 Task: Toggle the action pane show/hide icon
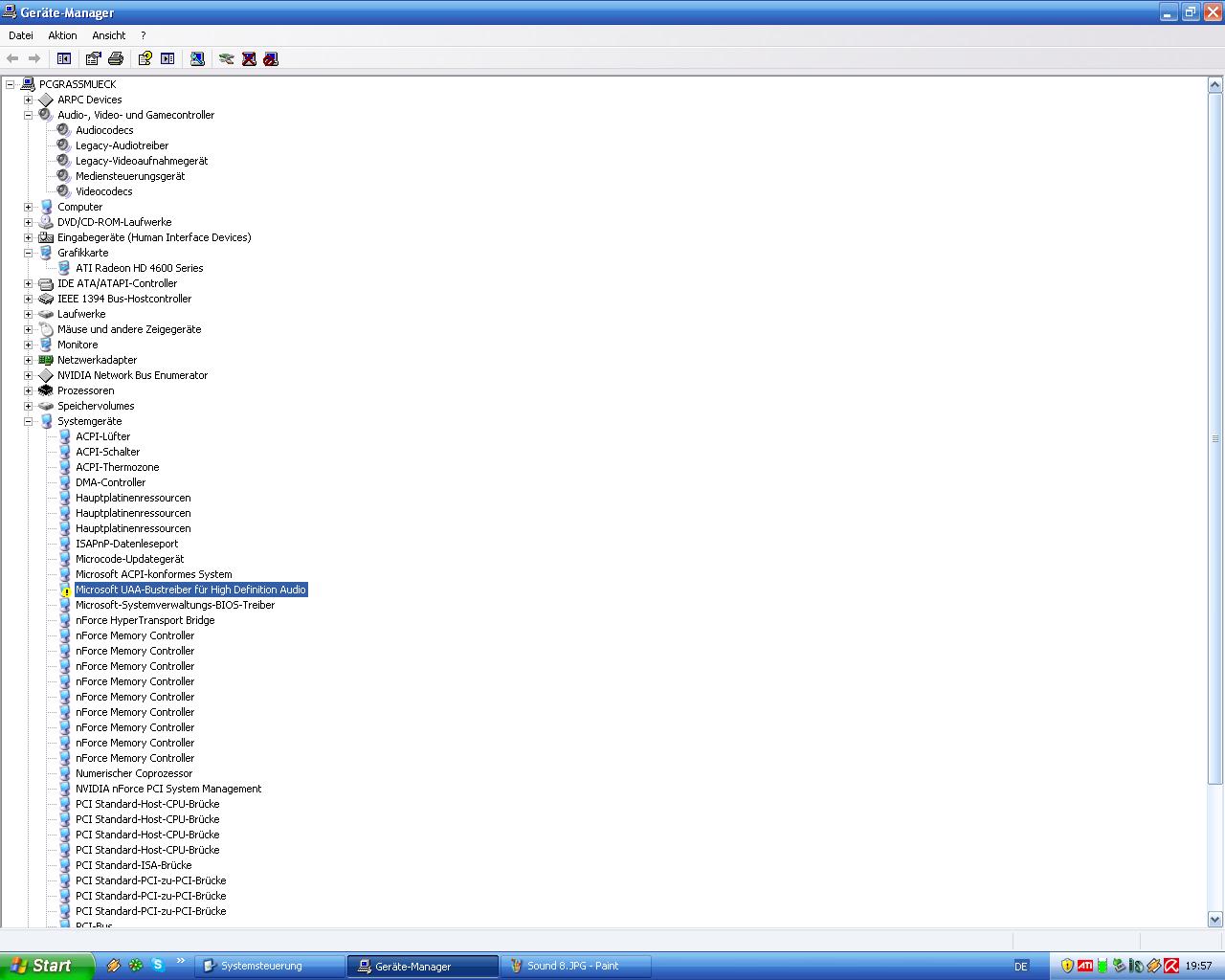pyautogui.click(x=167, y=58)
